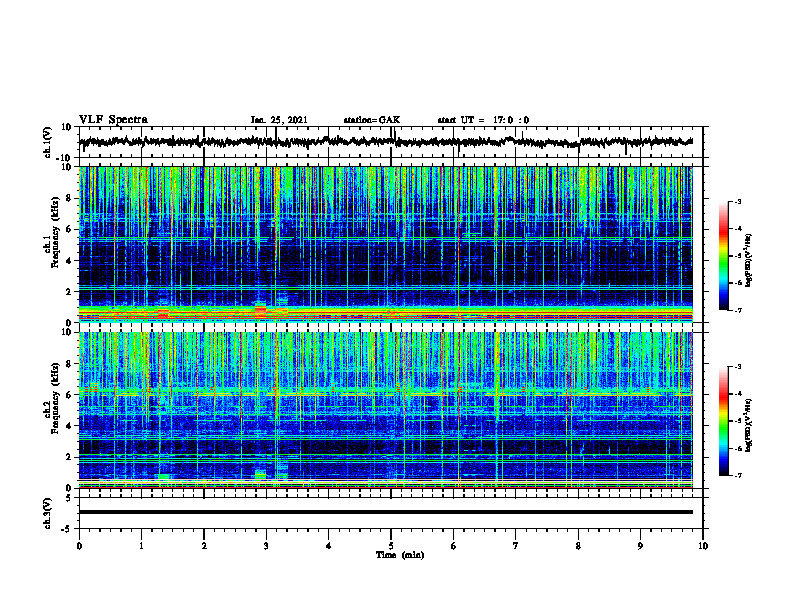Click the ch.3 flat black voltage trace
This screenshot has height=612, width=792.
385,512
